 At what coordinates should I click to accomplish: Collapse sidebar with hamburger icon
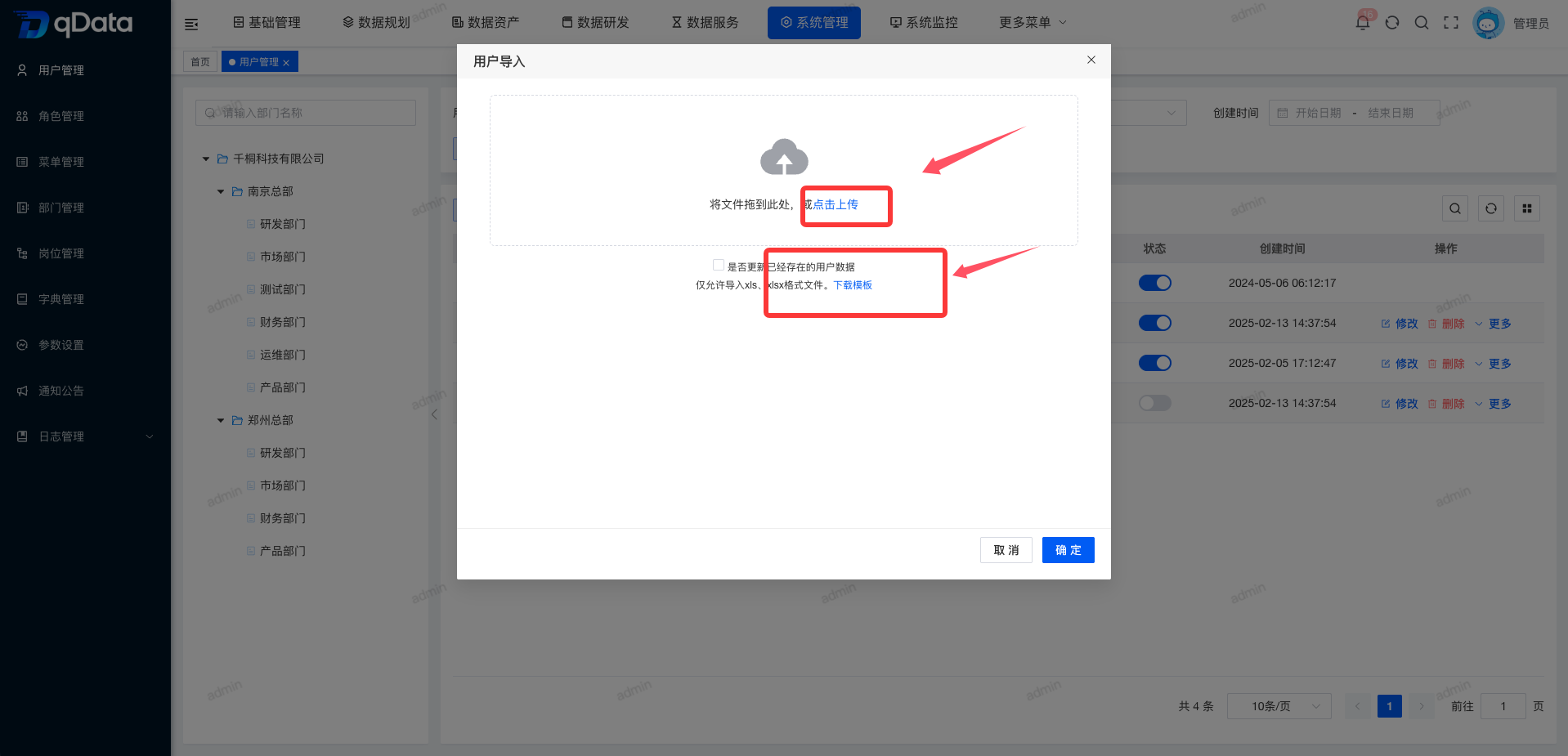click(191, 24)
